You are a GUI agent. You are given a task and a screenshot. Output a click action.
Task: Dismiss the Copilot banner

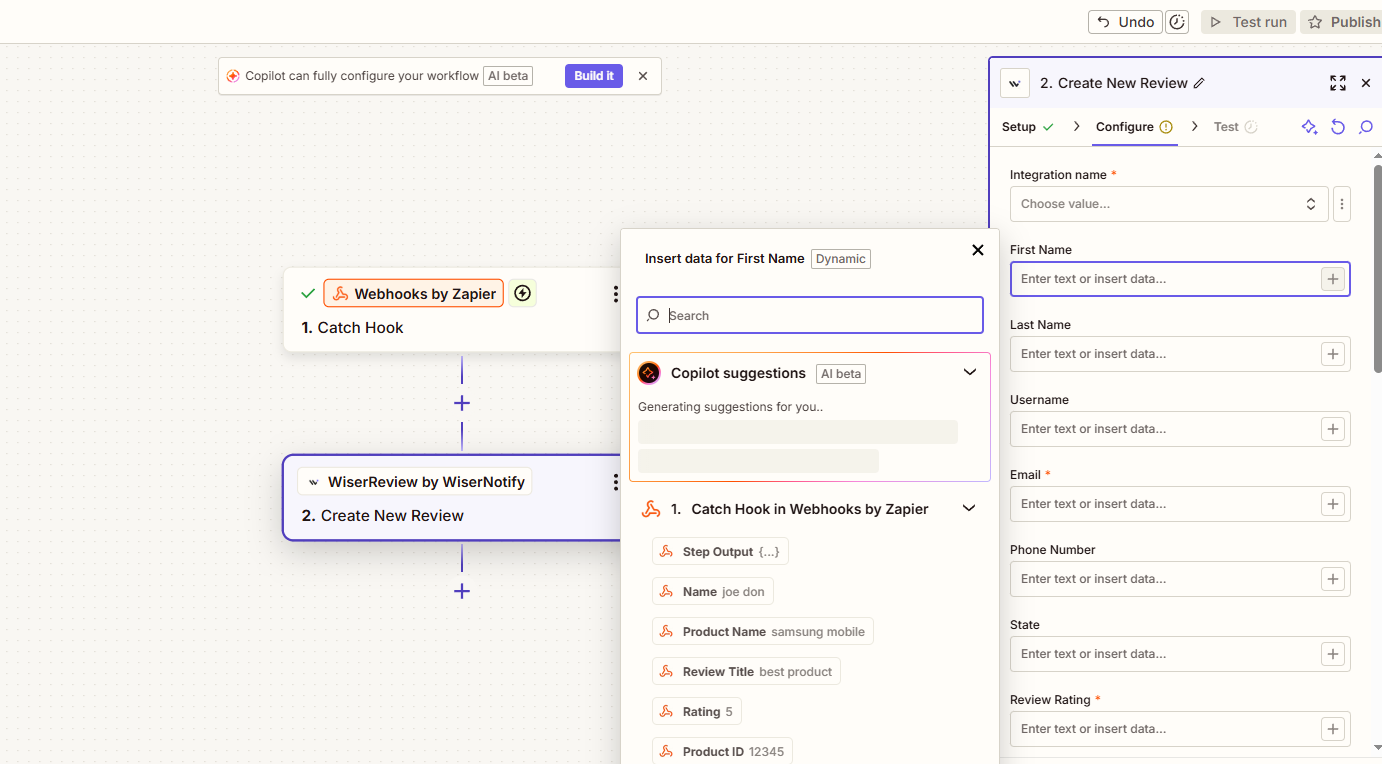pyautogui.click(x=643, y=76)
